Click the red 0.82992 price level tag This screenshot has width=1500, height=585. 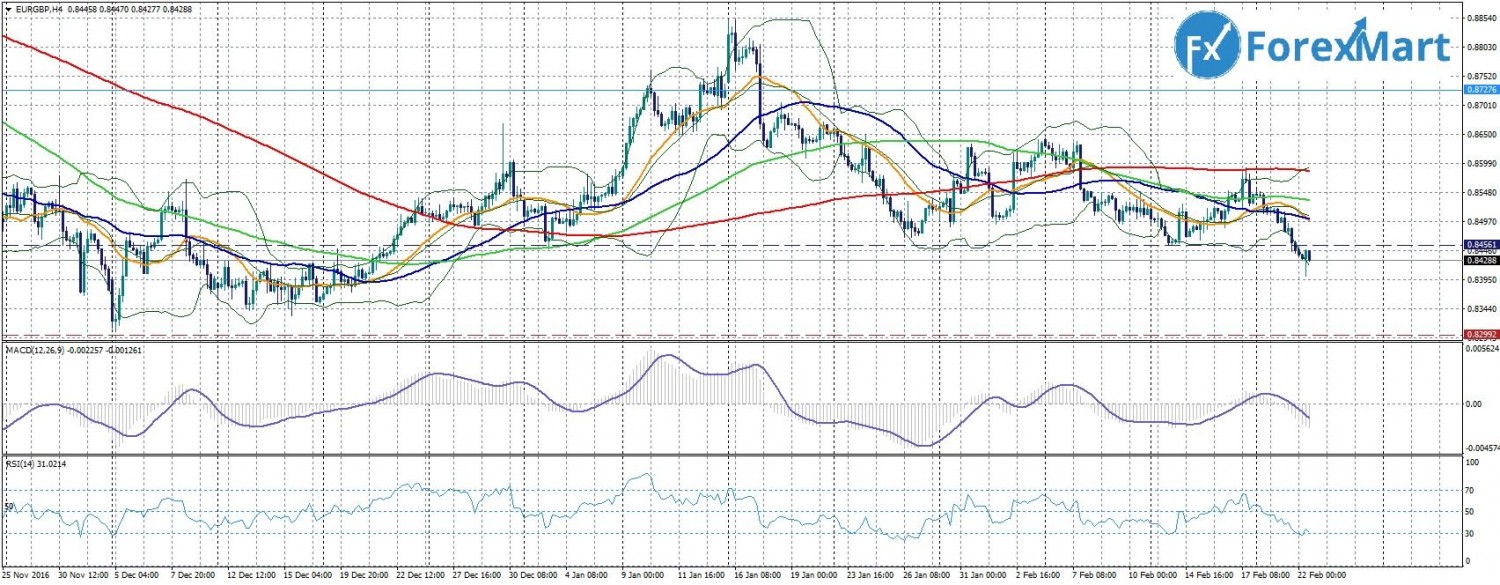pyautogui.click(x=1479, y=334)
